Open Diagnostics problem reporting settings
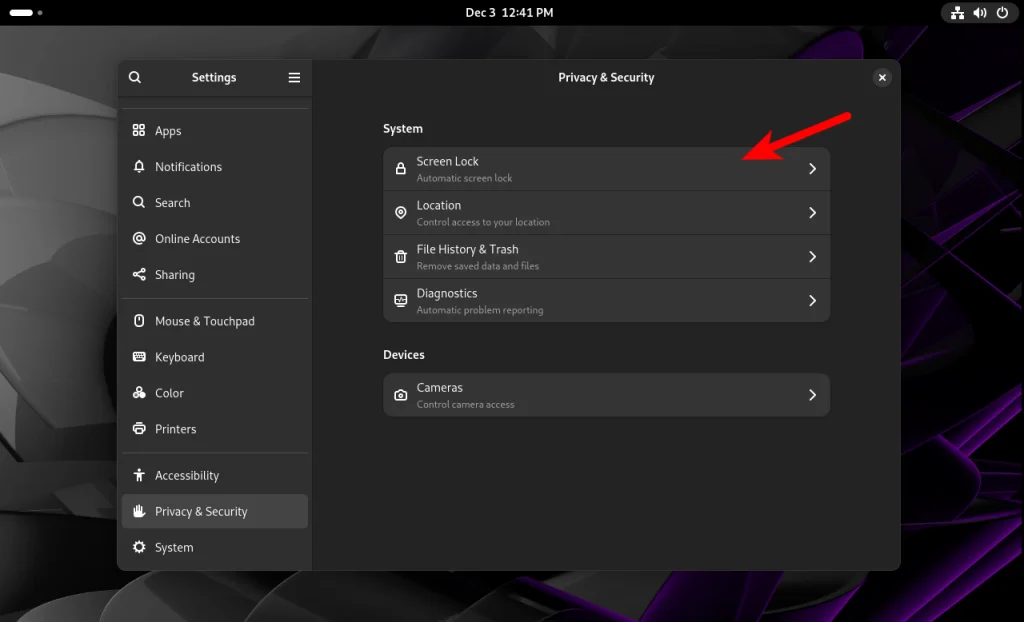This screenshot has height=622, width=1024. click(606, 300)
